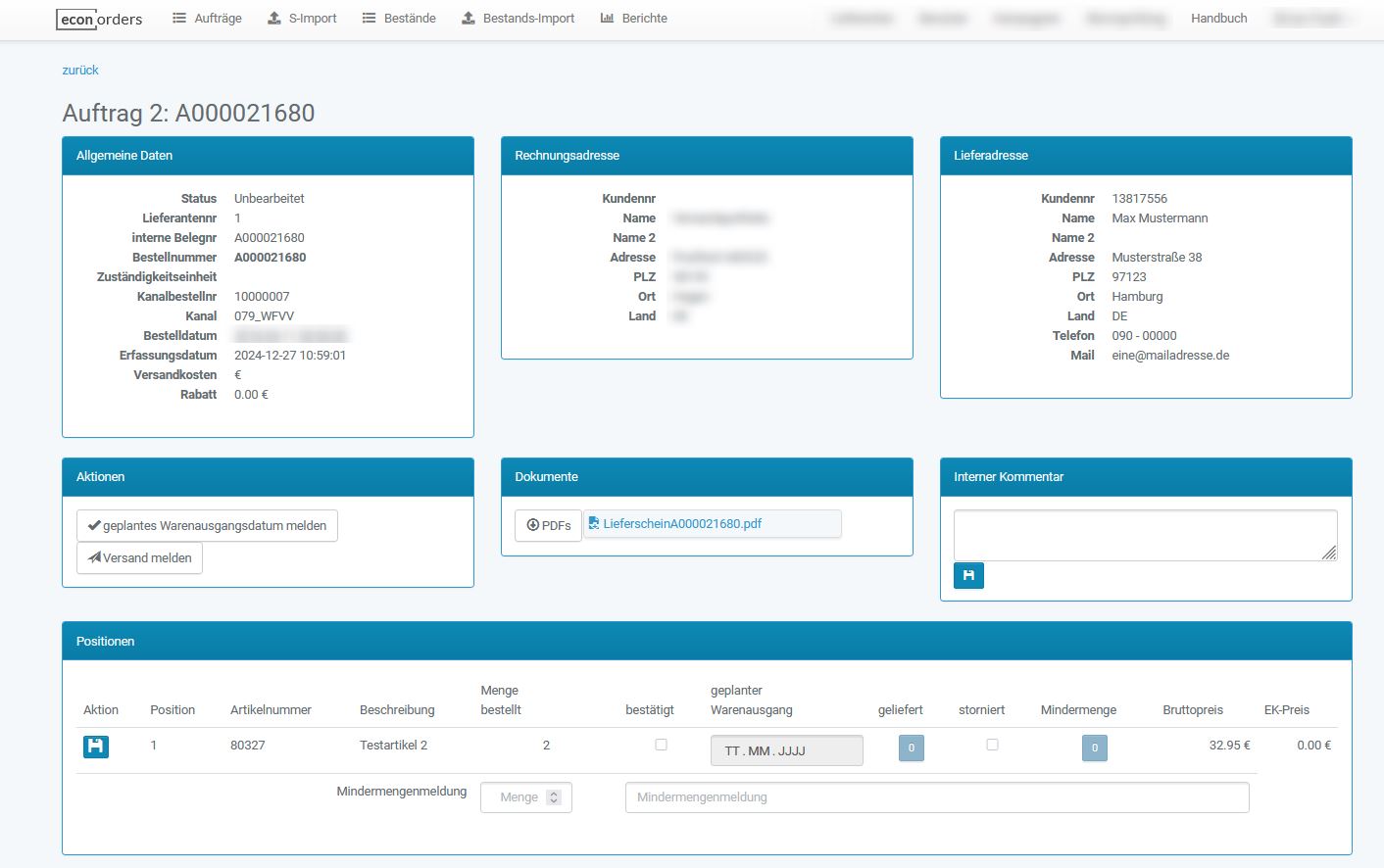Click the PDFs download button
The height and width of the screenshot is (868, 1384).
[549, 526]
